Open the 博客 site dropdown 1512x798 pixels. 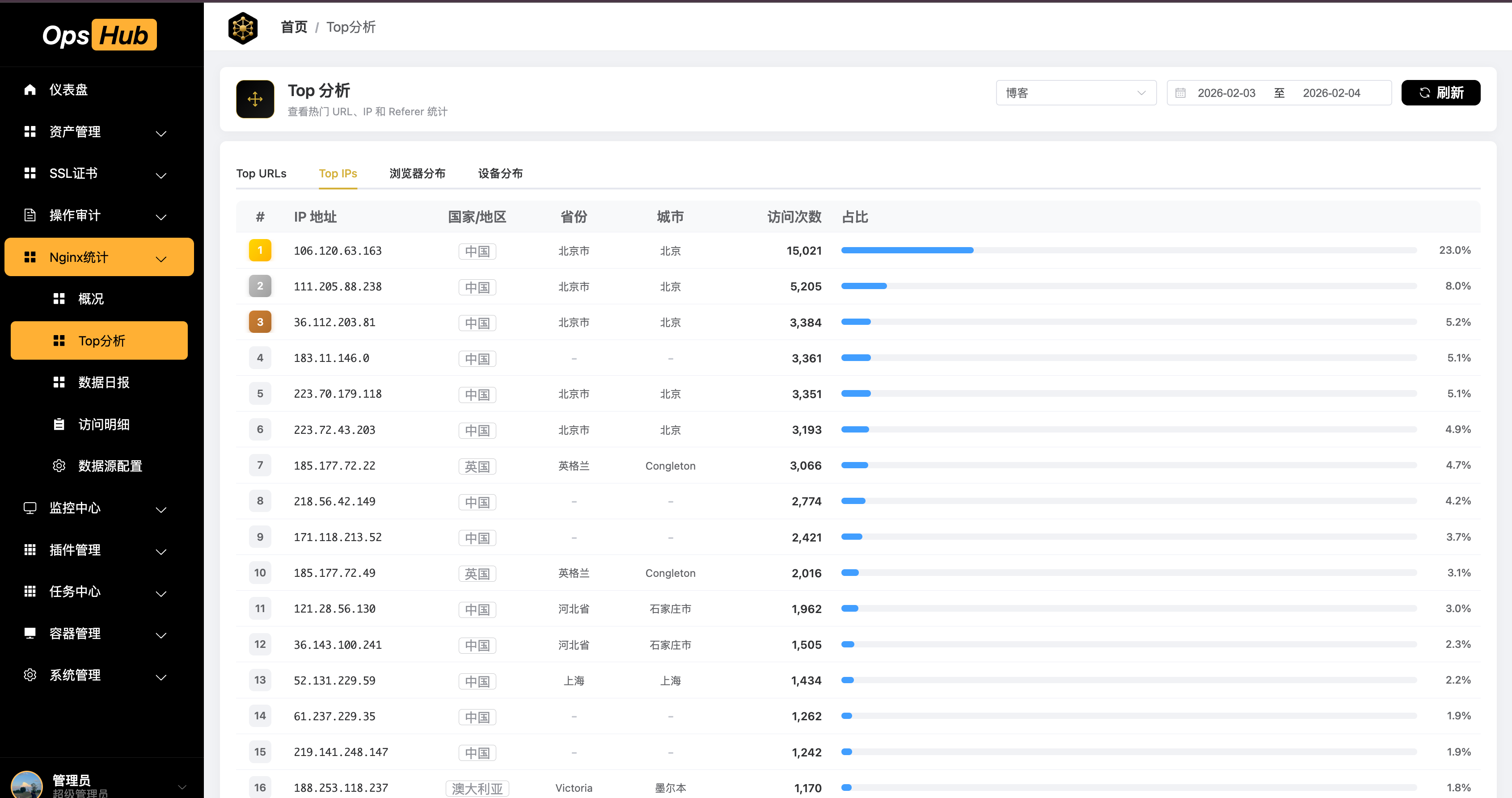pyautogui.click(x=1075, y=92)
